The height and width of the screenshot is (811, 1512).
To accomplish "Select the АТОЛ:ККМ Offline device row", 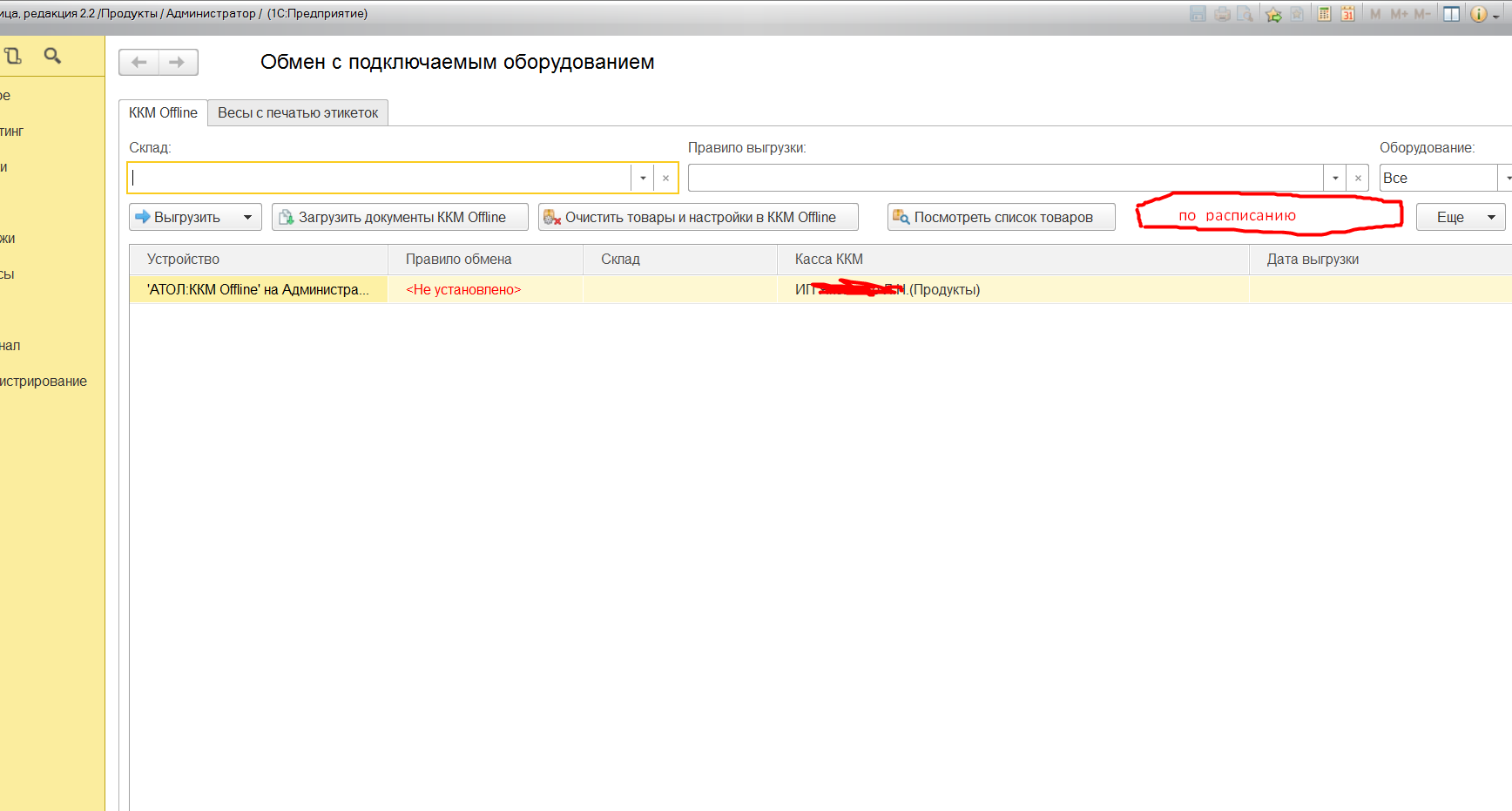I will pos(258,289).
